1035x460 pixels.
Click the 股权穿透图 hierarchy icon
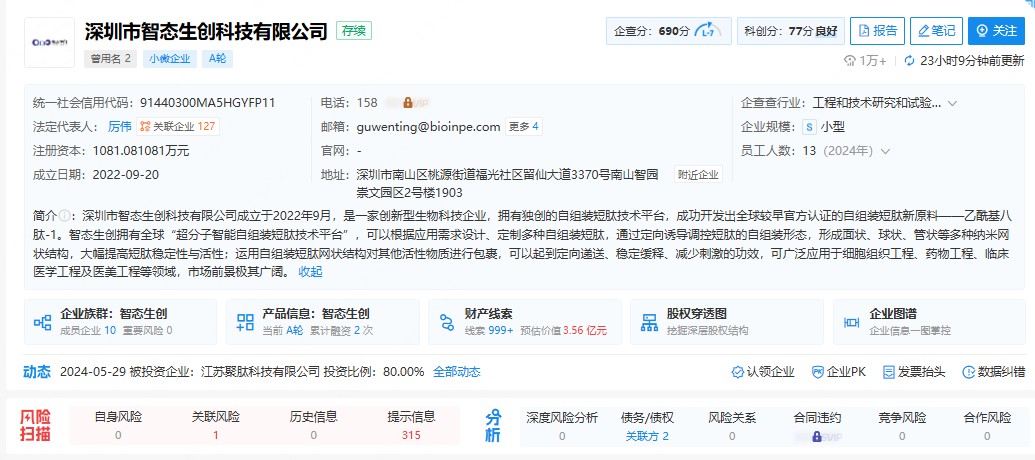coord(650,322)
